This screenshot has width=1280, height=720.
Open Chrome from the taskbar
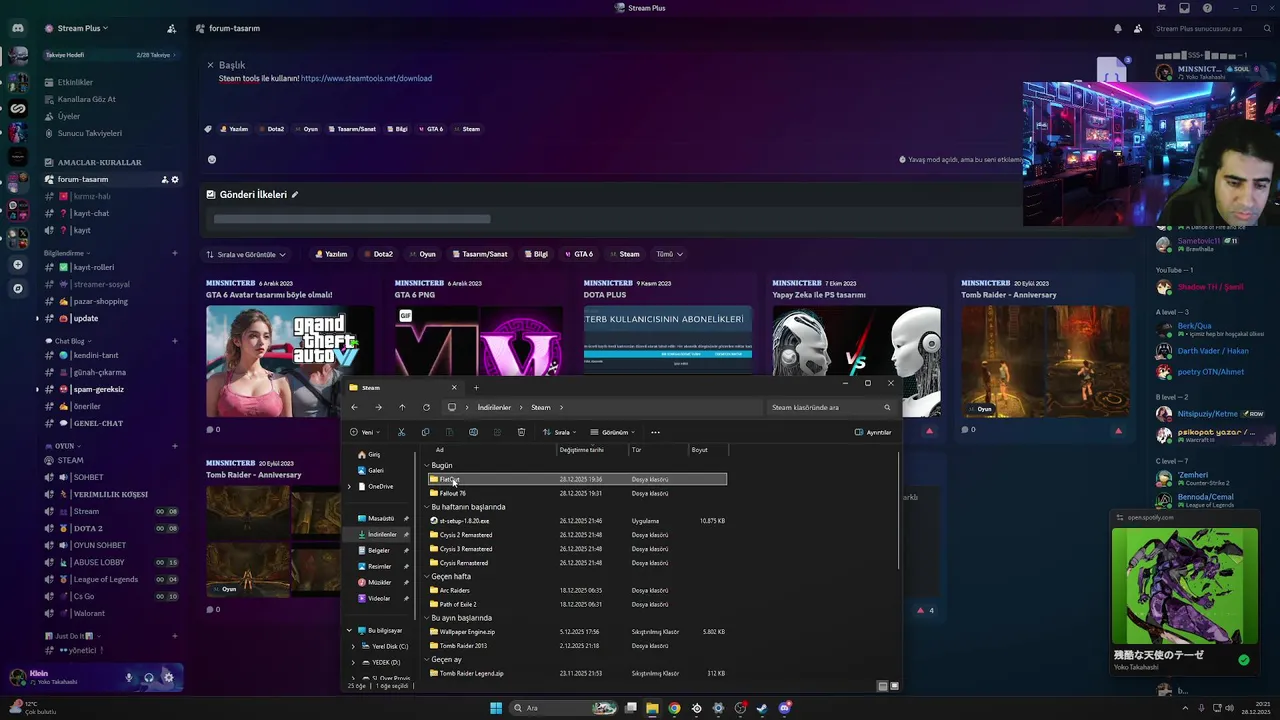(674, 708)
